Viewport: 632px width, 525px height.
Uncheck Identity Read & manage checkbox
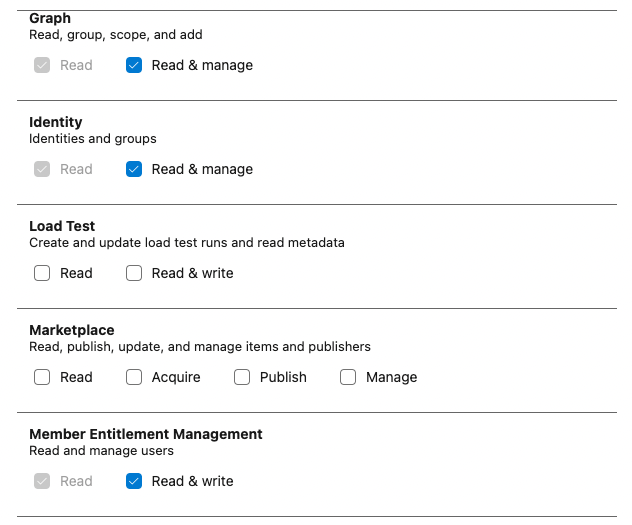(x=134, y=170)
